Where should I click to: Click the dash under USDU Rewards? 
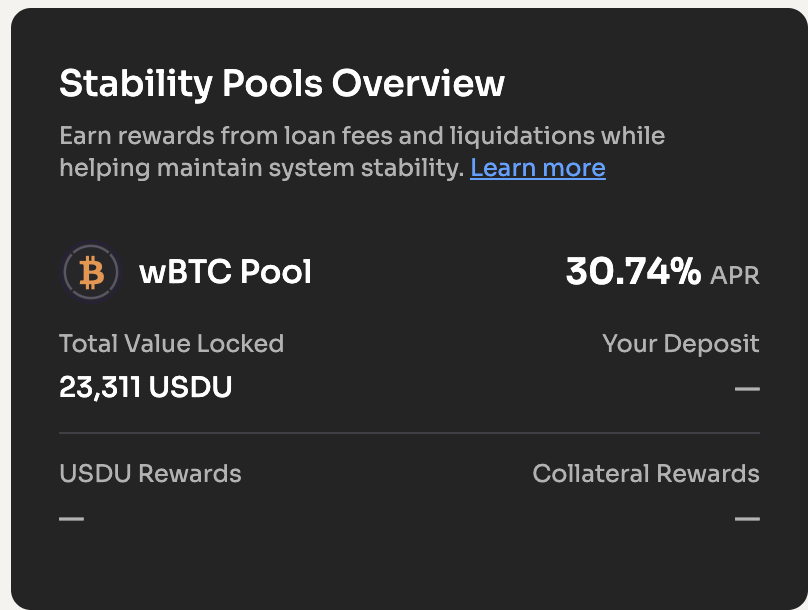click(71, 518)
